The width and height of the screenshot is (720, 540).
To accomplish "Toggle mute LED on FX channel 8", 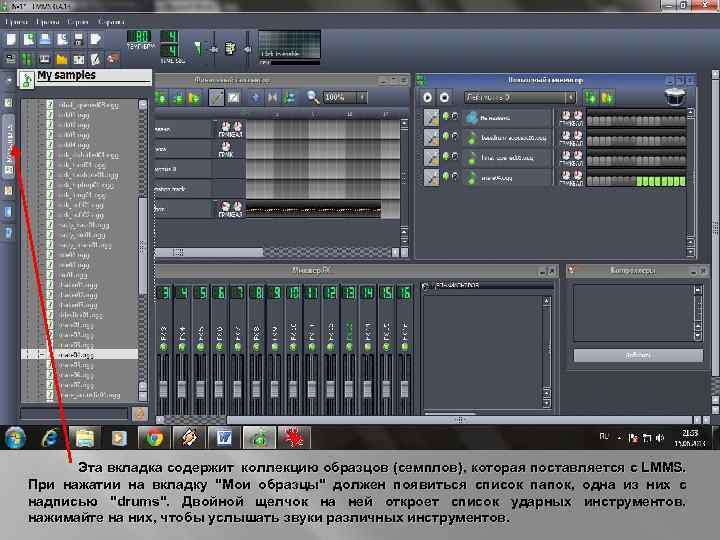I will tap(256, 346).
